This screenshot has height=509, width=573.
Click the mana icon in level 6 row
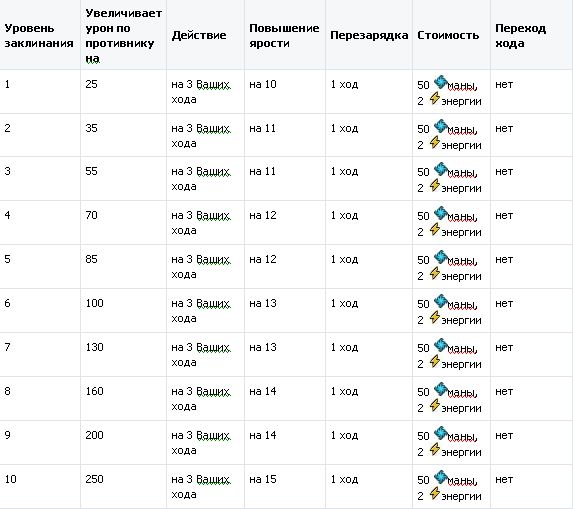pos(441,301)
